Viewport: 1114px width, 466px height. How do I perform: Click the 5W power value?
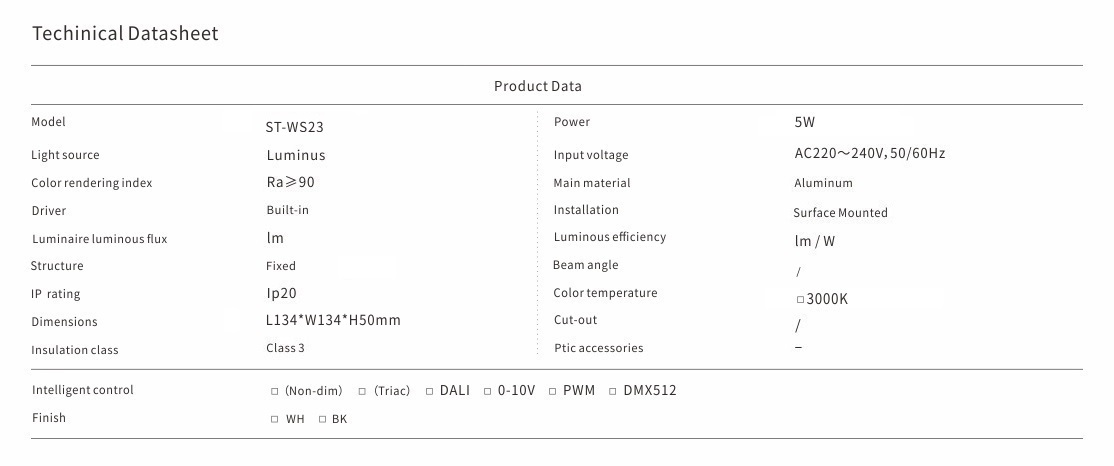point(804,123)
